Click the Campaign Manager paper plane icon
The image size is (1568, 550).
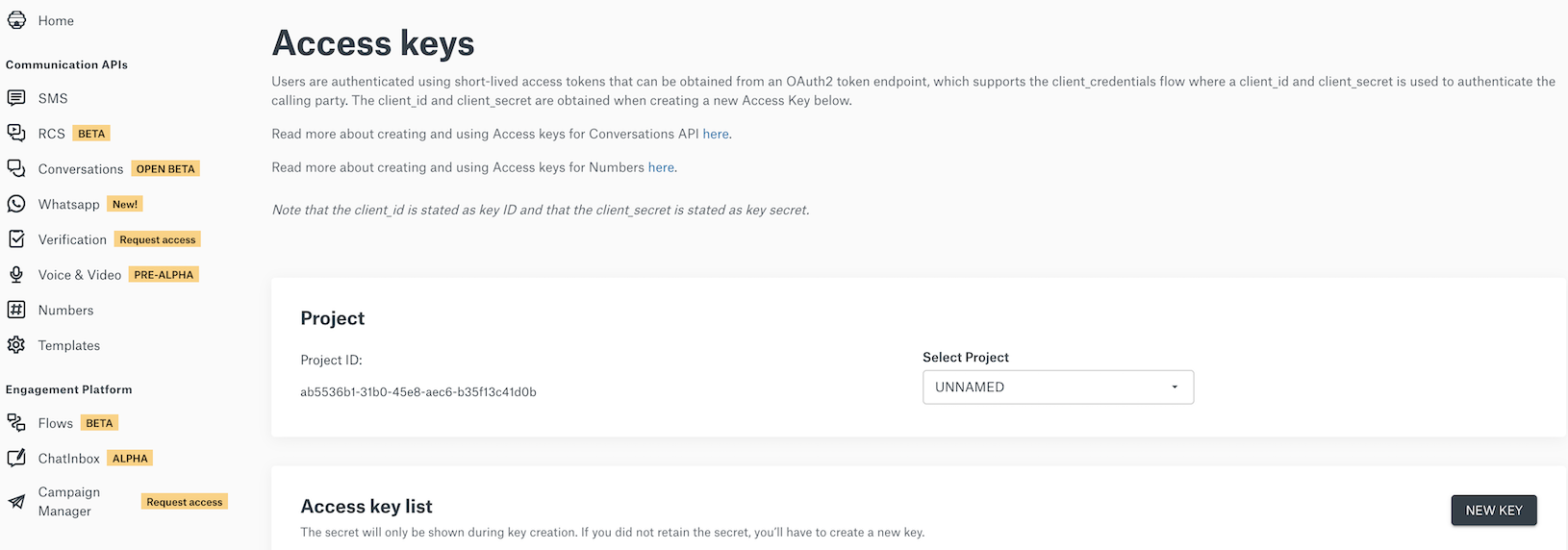16,502
